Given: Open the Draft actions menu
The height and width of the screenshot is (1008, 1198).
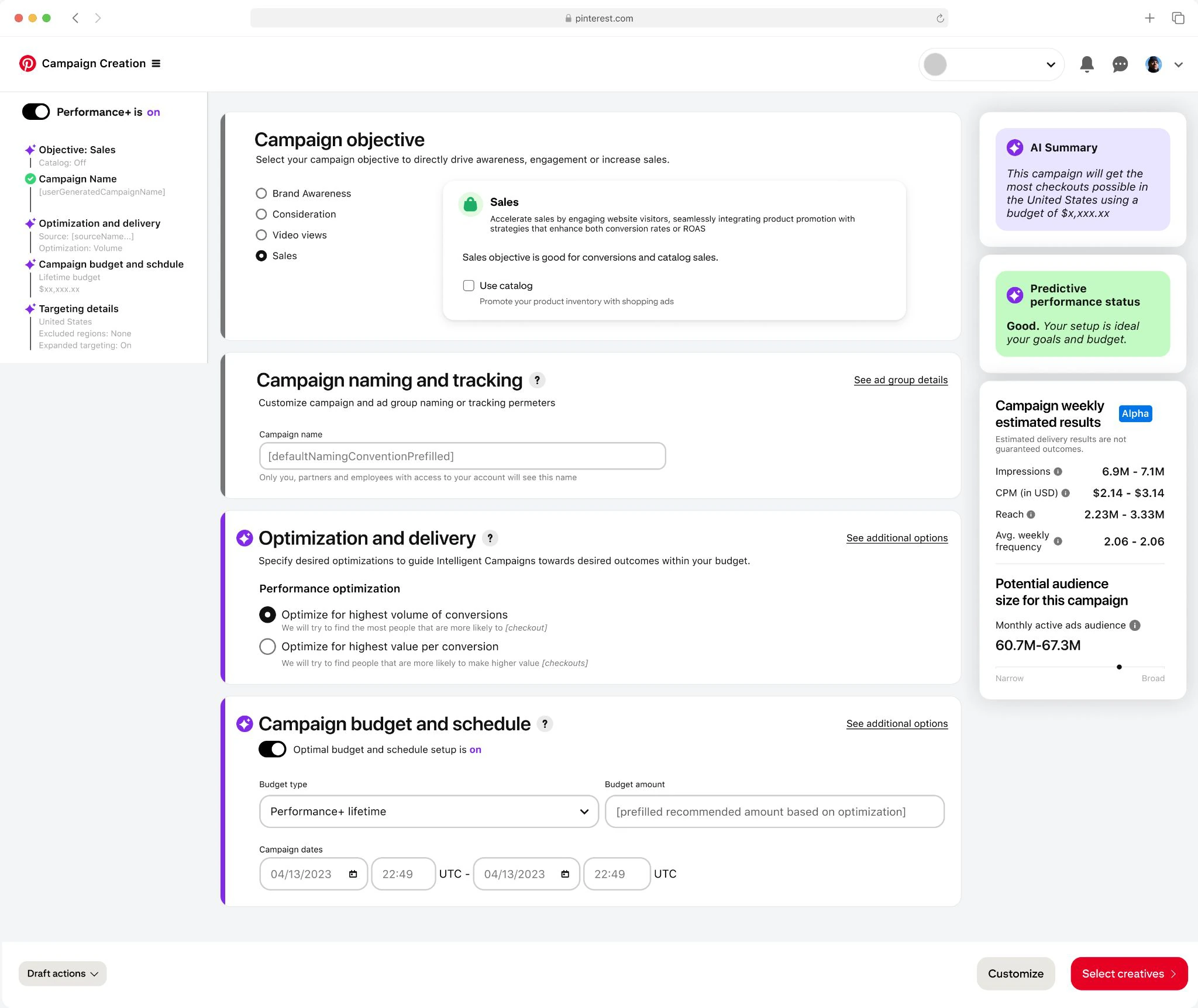Looking at the screenshot, I should click(x=63, y=974).
